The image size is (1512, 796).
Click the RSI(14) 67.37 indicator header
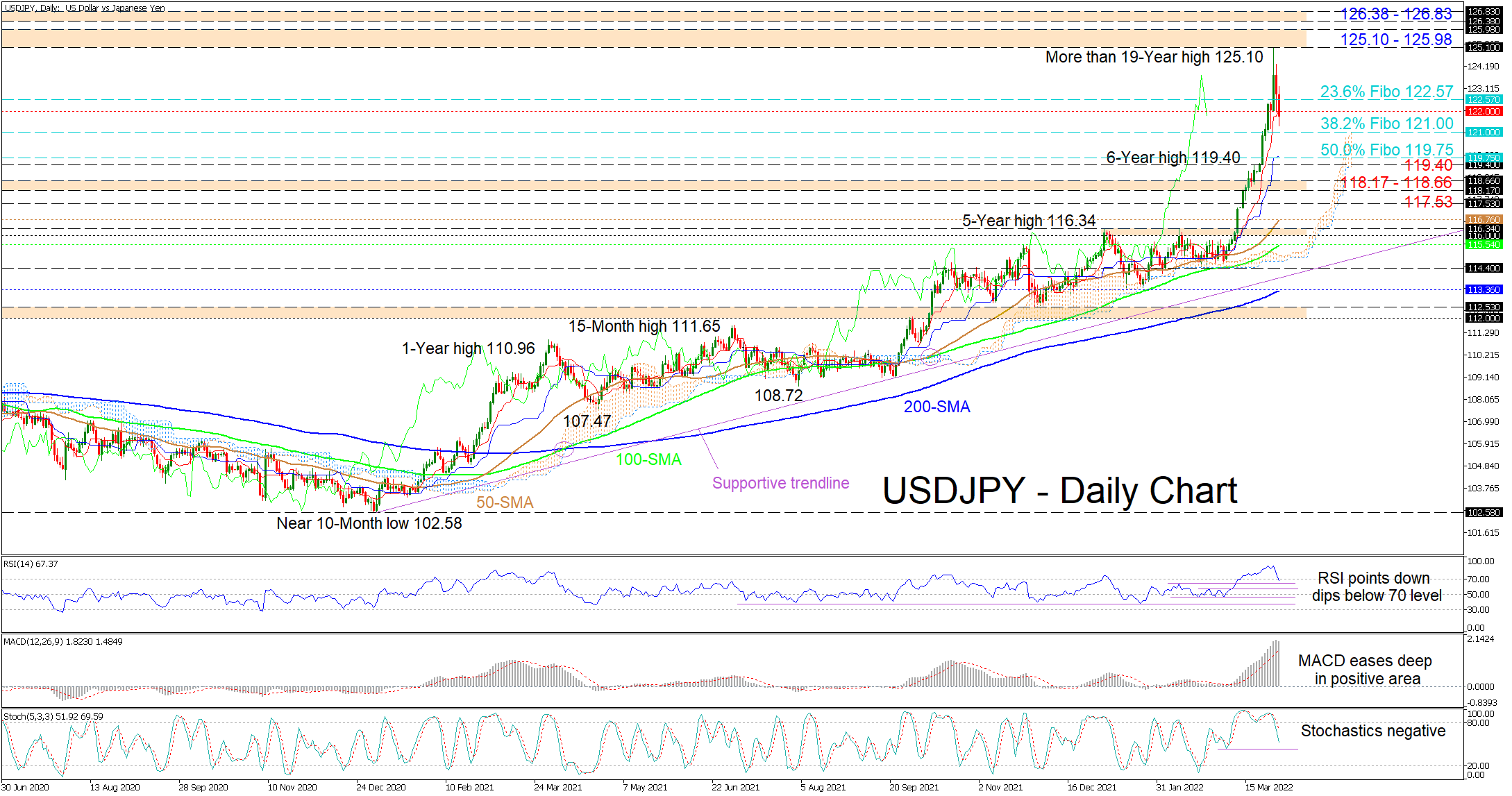pos(31,564)
